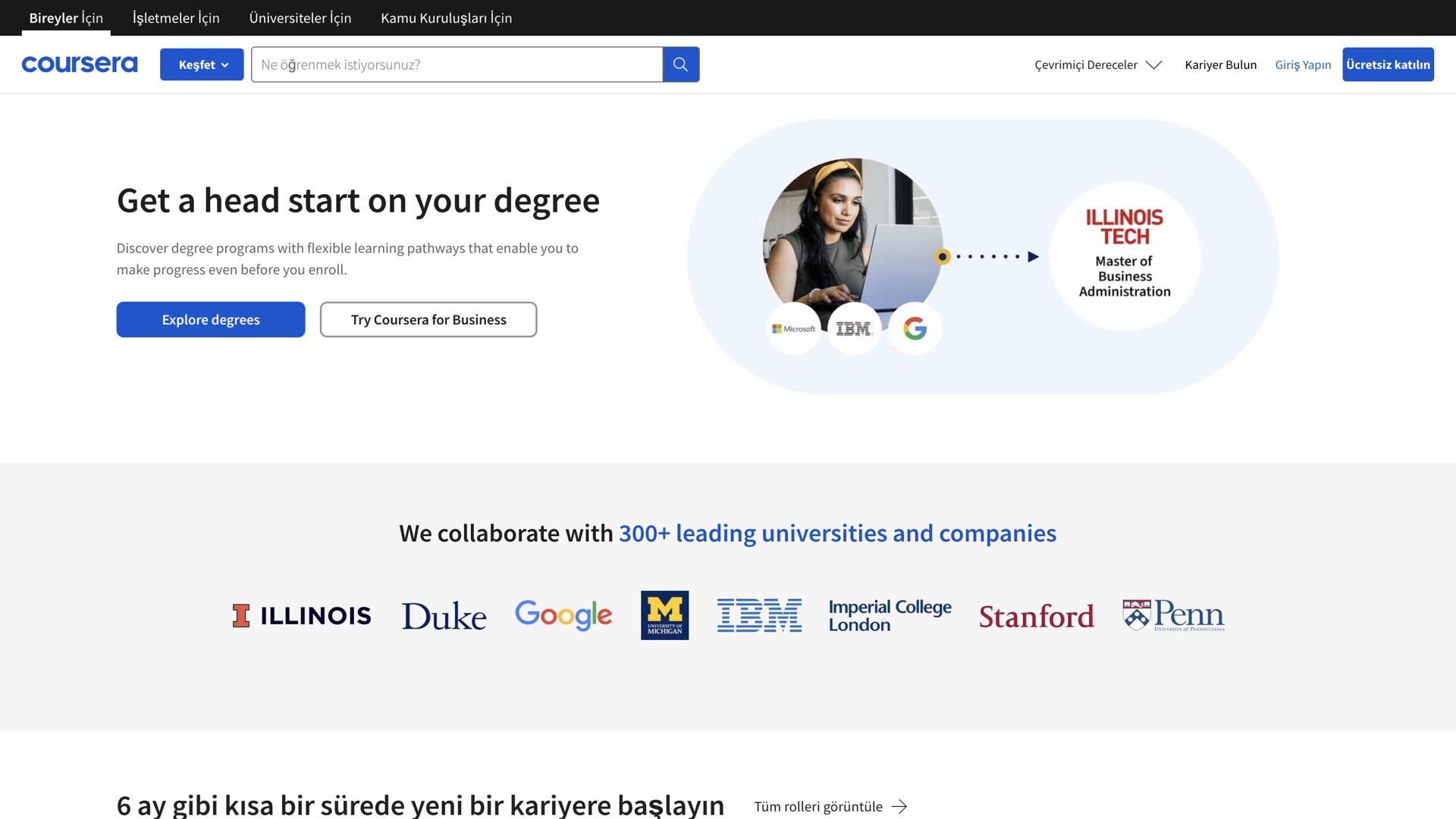Click the University of Michigan logo
This screenshot has width=1456, height=819.
tap(664, 615)
